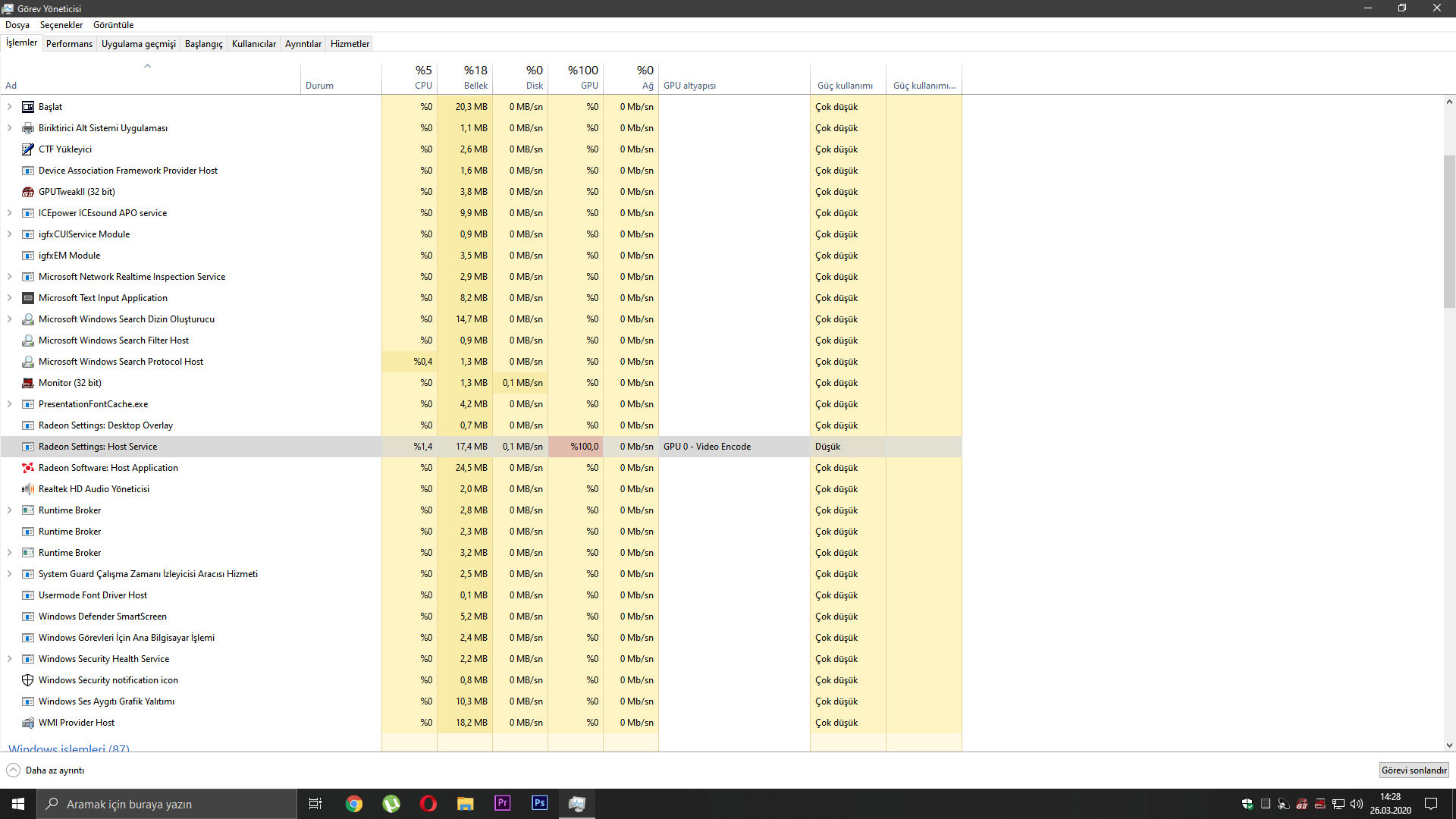Open Adobe Premiere Pro from the taskbar

[x=502, y=803]
